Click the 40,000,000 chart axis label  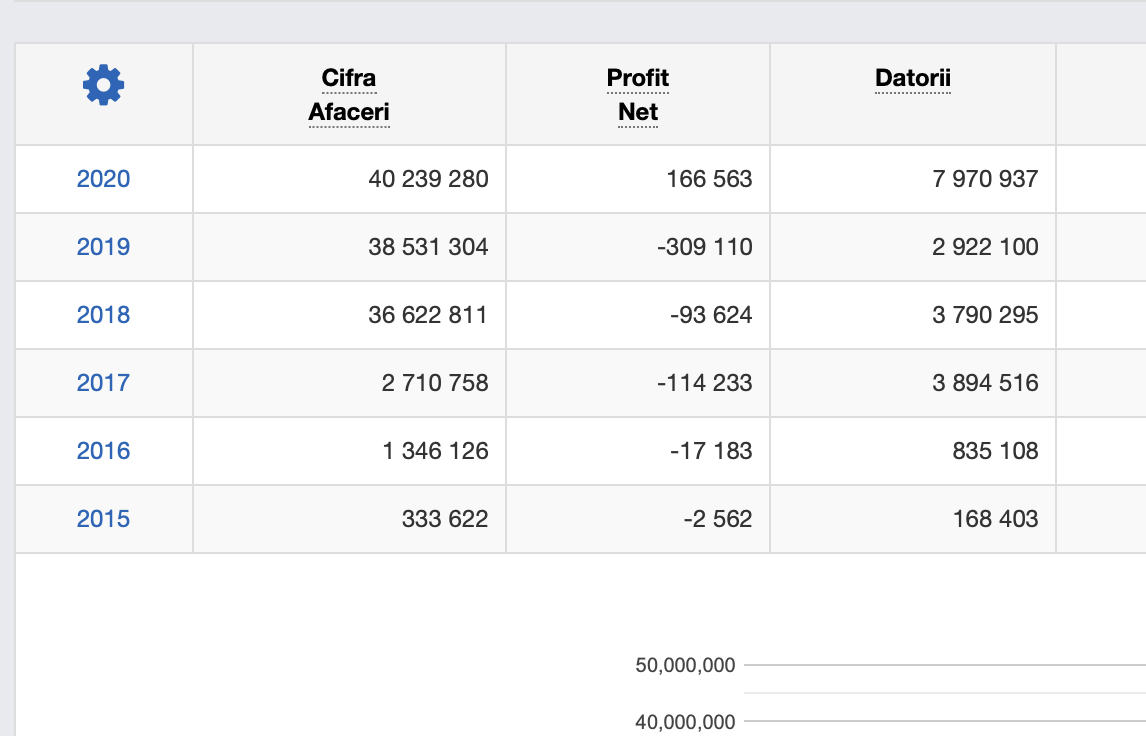(x=685, y=721)
